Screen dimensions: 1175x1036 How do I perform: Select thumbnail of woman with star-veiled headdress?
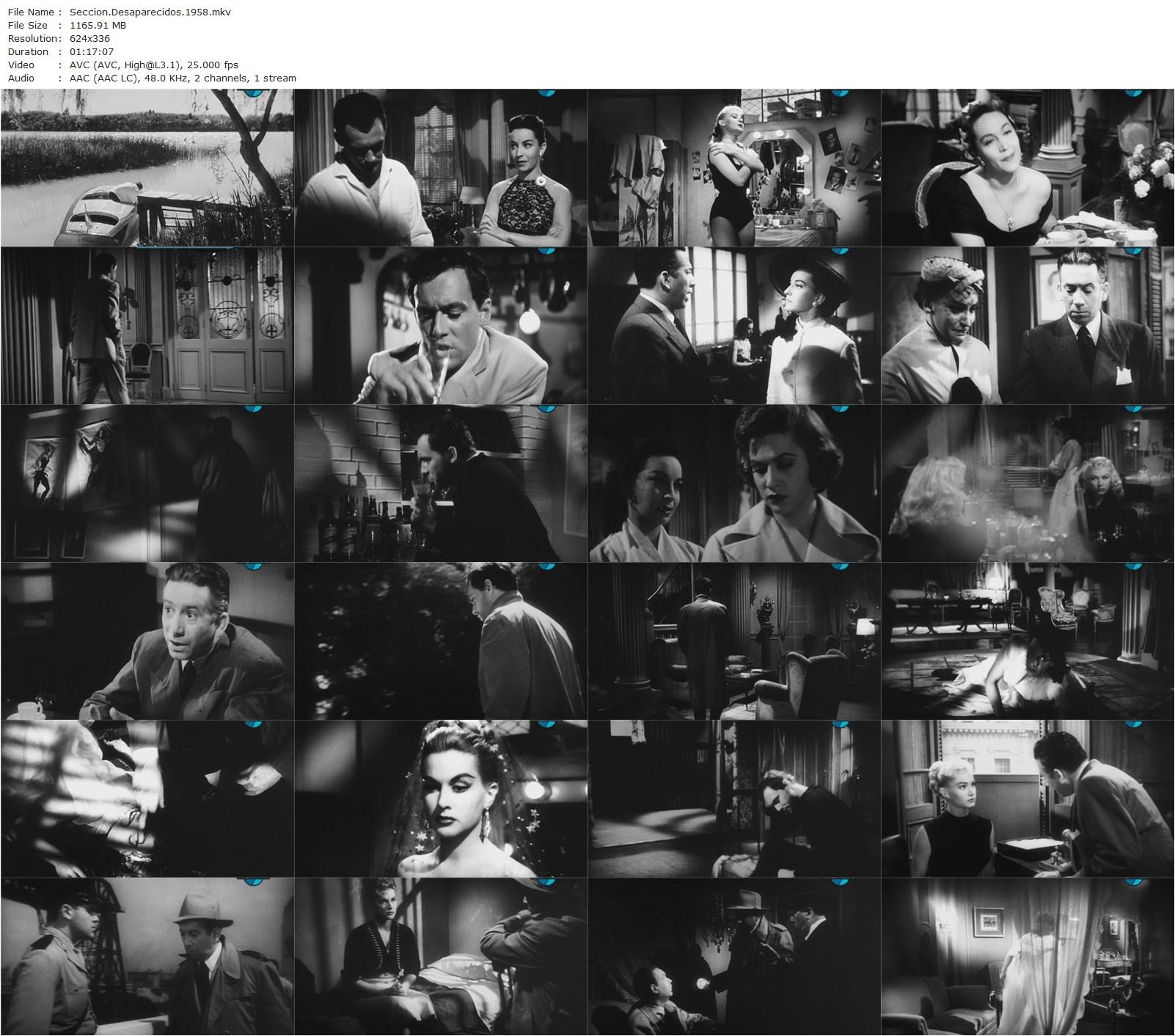coord(441,799)
